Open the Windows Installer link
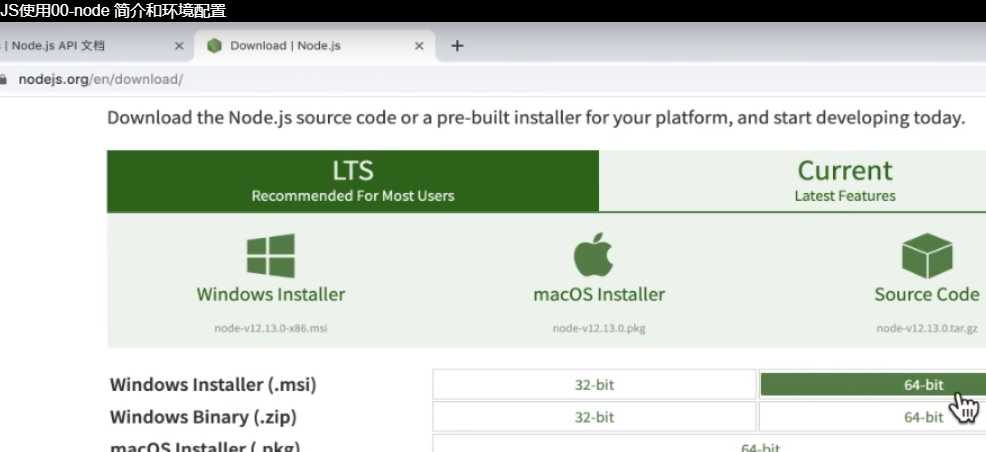Image resolution: width=986 pixels, height=452 pixels. (x=271, y=294)
